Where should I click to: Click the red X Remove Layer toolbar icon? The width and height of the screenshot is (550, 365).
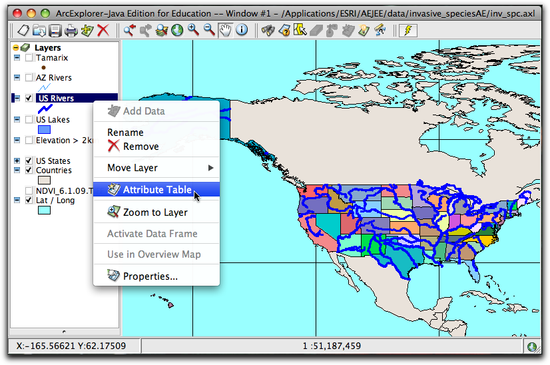tap(103, 30)
